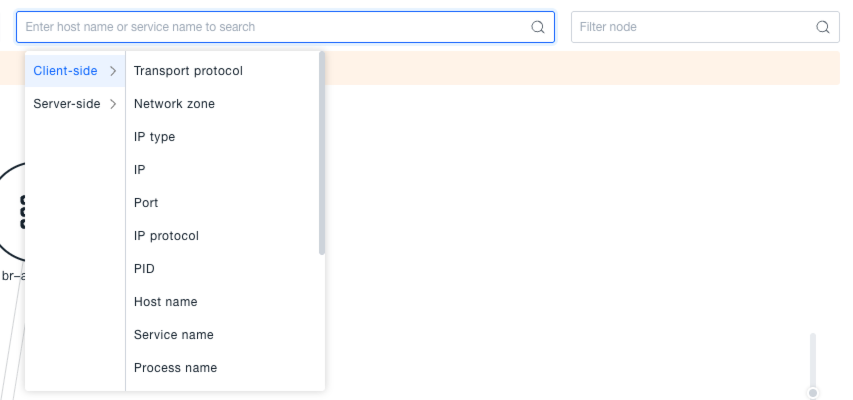Select the PID option
853x400 pixels.
coord(144,269)
